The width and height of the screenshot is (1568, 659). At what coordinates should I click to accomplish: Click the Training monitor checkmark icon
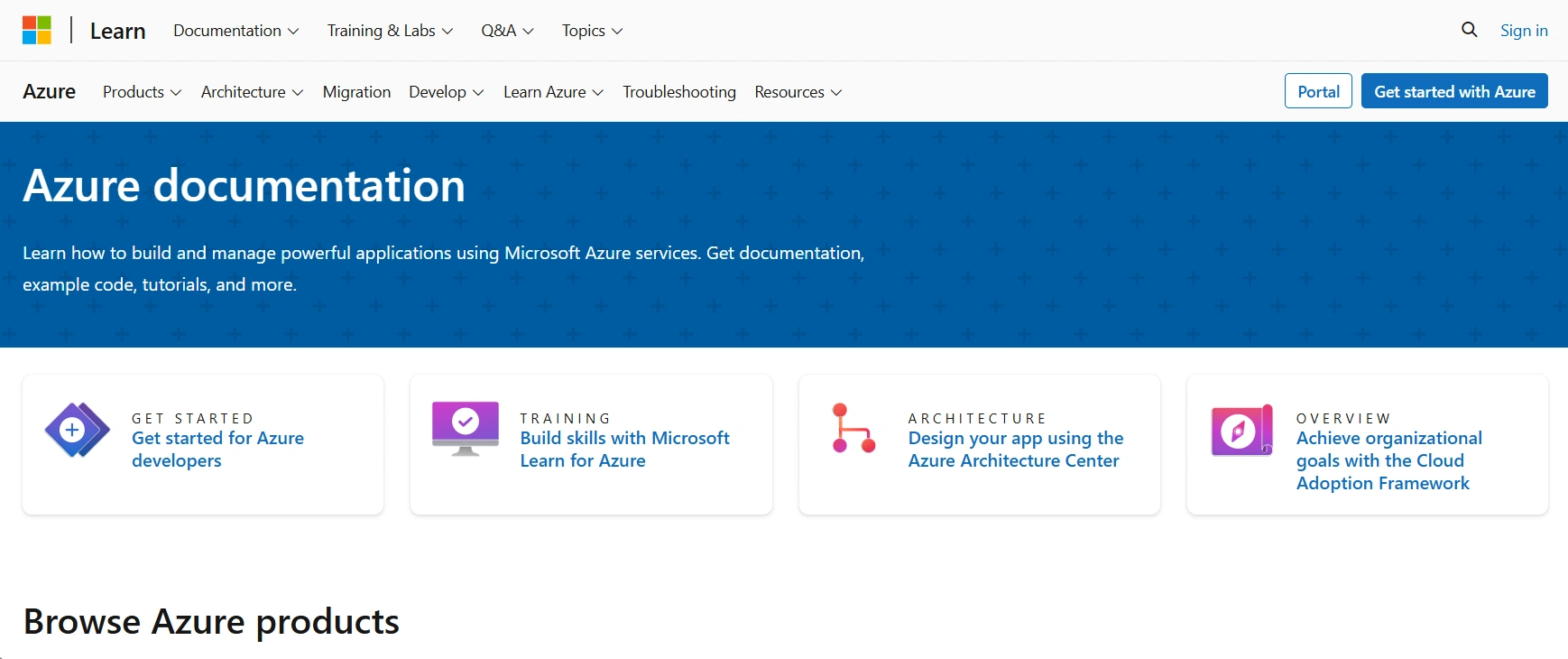(x=466, y=429)
